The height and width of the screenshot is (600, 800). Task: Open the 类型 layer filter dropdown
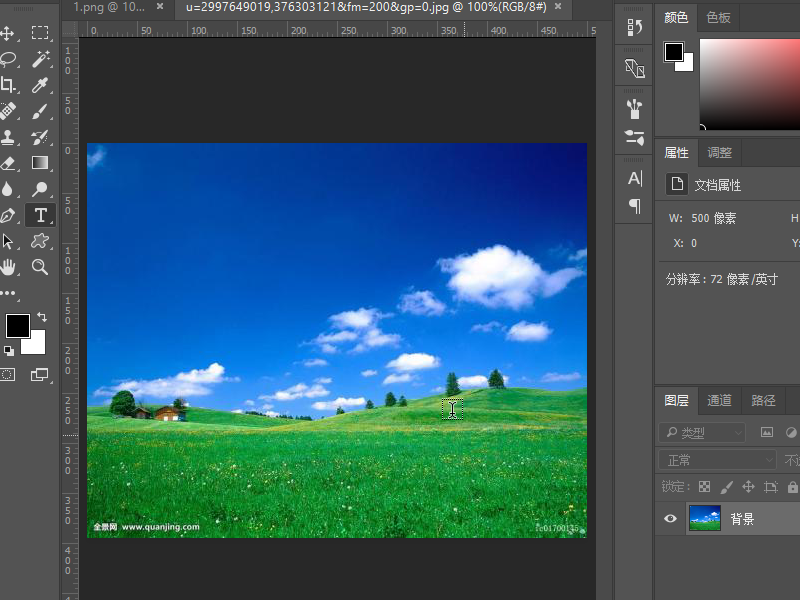(x=702, y=433)
